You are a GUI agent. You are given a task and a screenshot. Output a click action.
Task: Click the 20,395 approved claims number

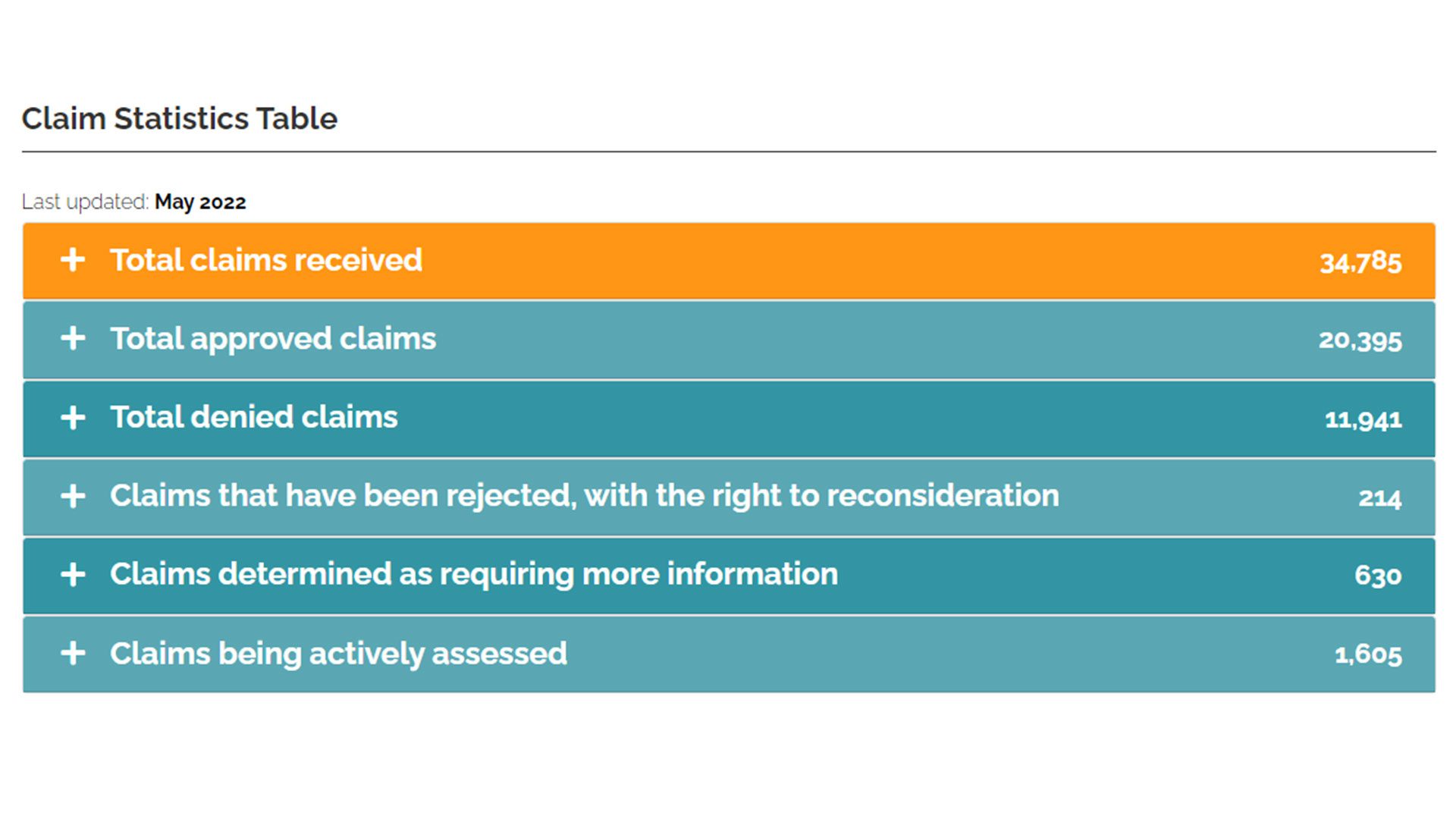(x=1360, y=340)
